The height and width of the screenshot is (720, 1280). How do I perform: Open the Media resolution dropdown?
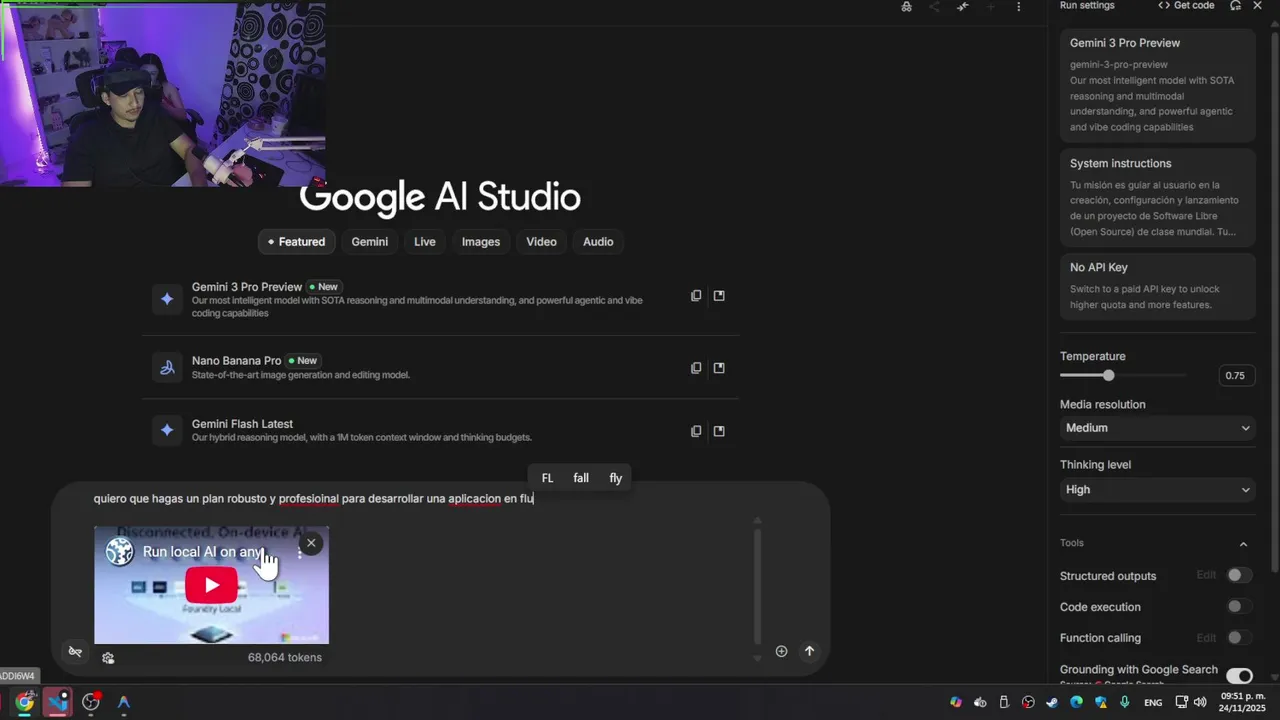coord(1157,428)
